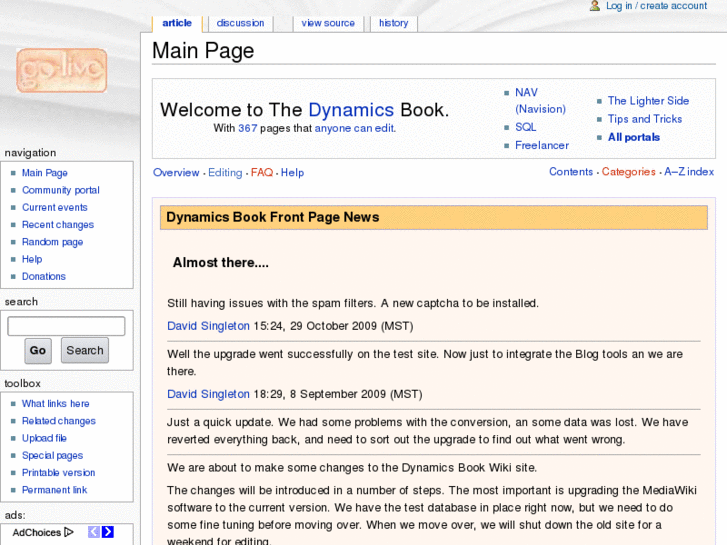The width and height of the screenshot is (727, 545).
Task: Go to the previous ad with left arrow
Action: [94, 532]
